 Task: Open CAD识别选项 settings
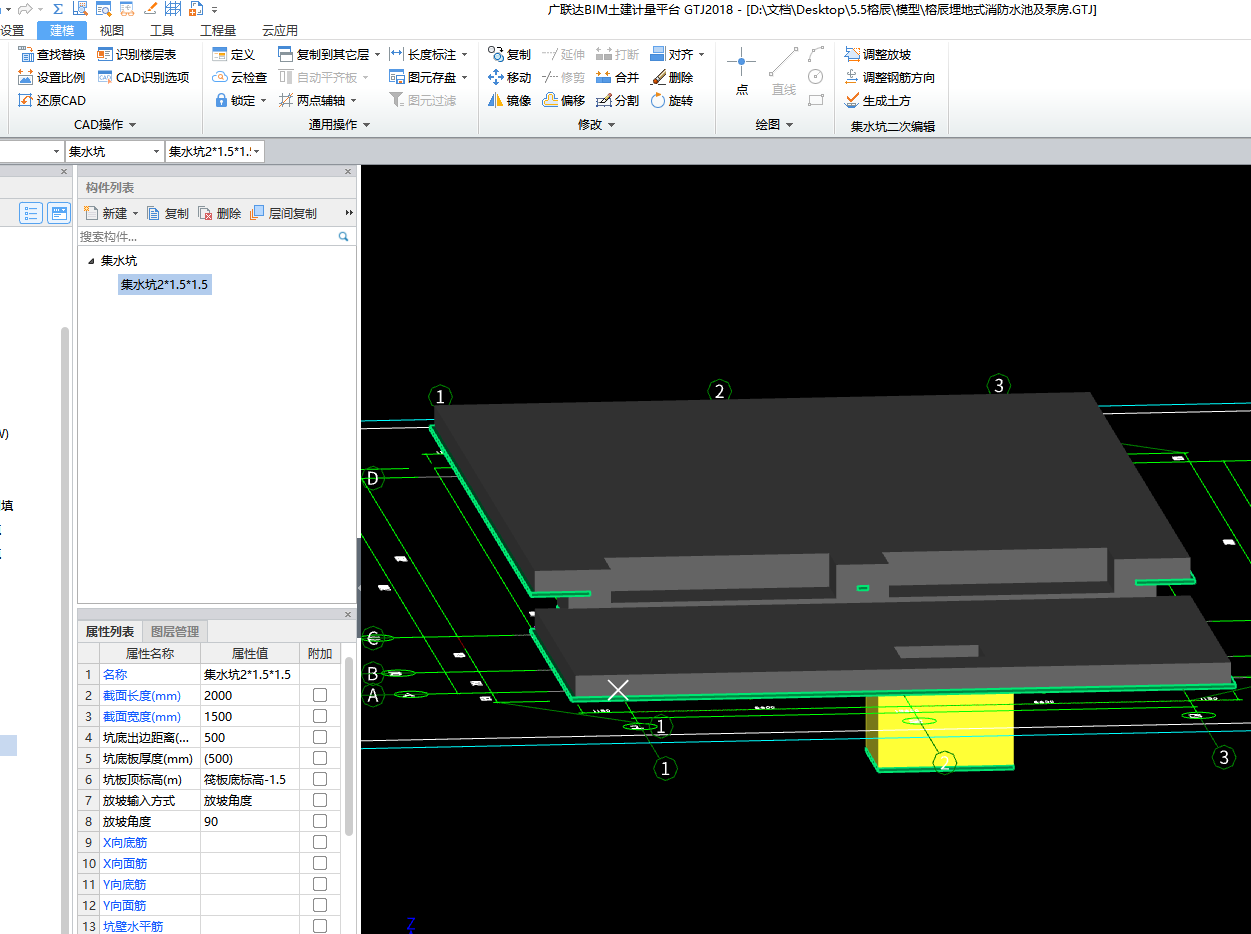(143, 77)
